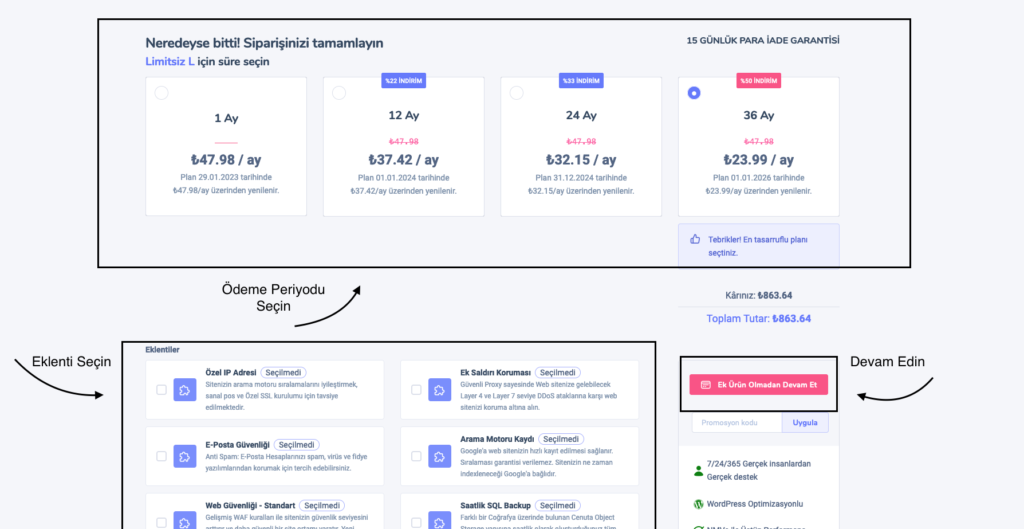Image resolution: width=1024 pixels, height=529 pixels.
Task: Tick the Web Güvenliği - Standart checkbox
Action: (161, 522)
